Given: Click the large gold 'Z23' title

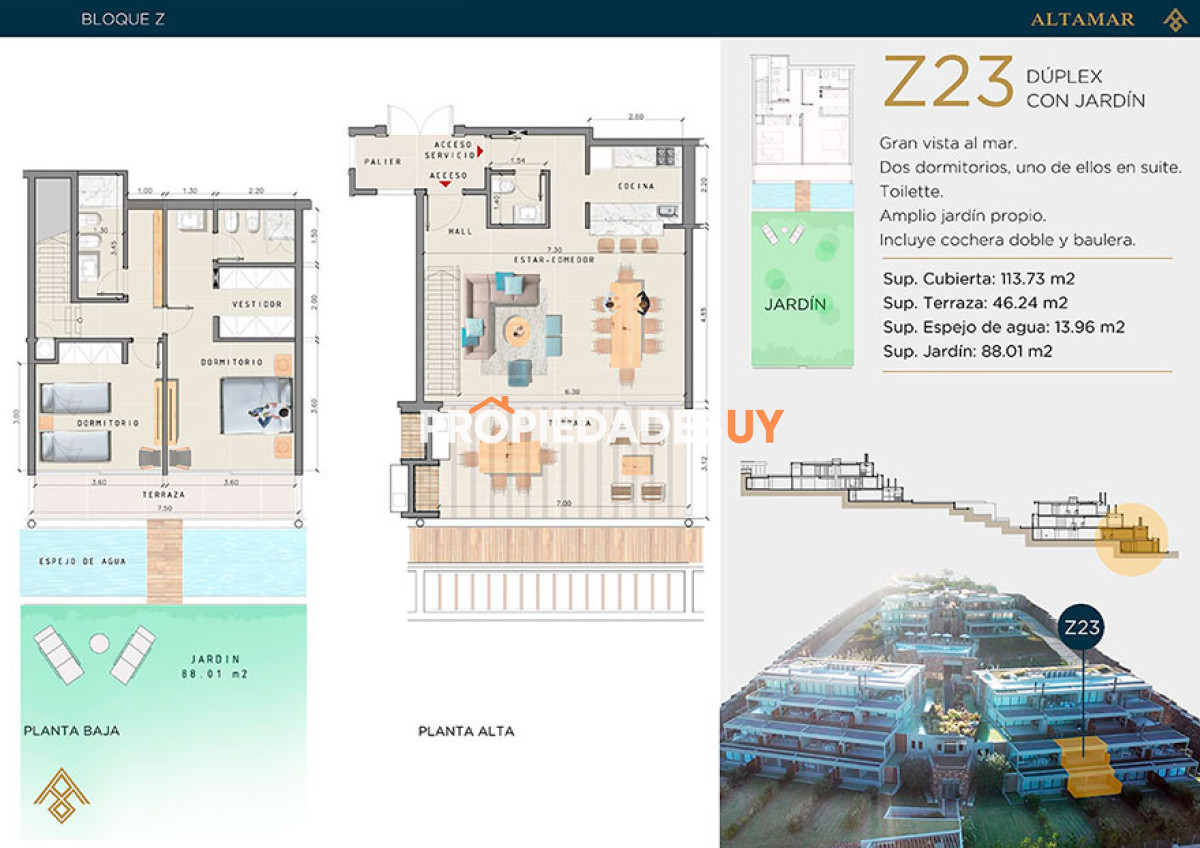Looking at the screenshot, I should pos(949,84).
